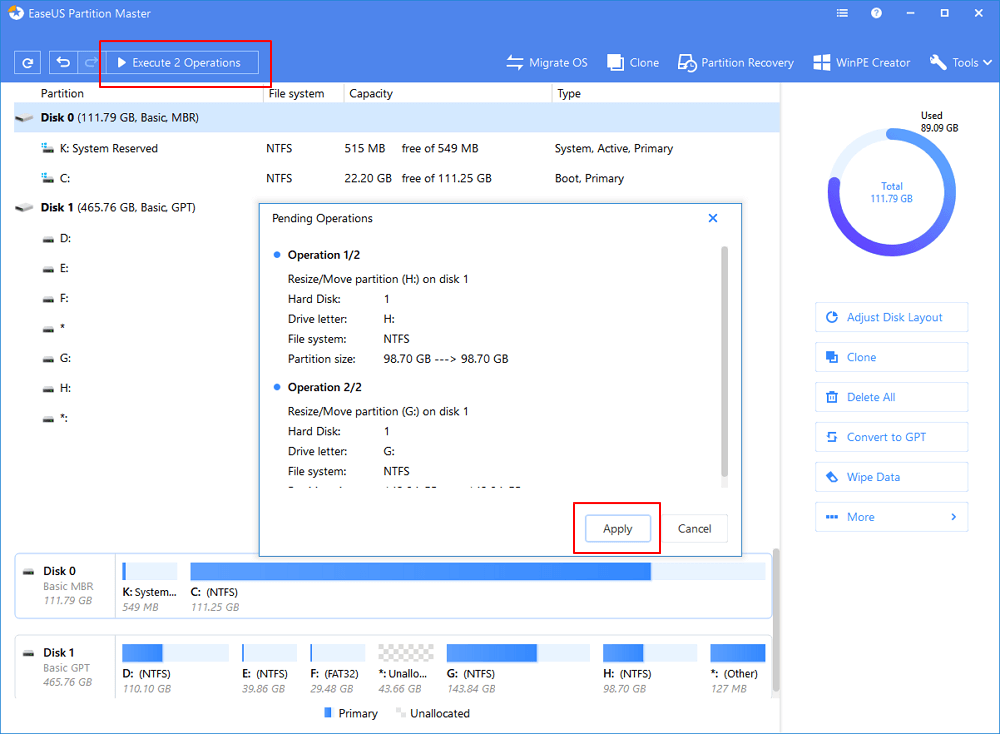
Task: Select Adjust Disk Layout option
Action: 891,317
